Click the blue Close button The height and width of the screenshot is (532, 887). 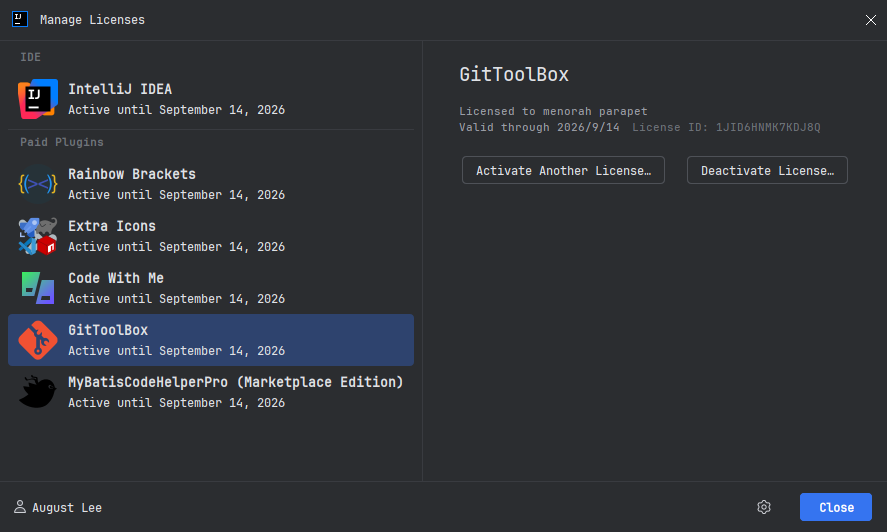836,507
